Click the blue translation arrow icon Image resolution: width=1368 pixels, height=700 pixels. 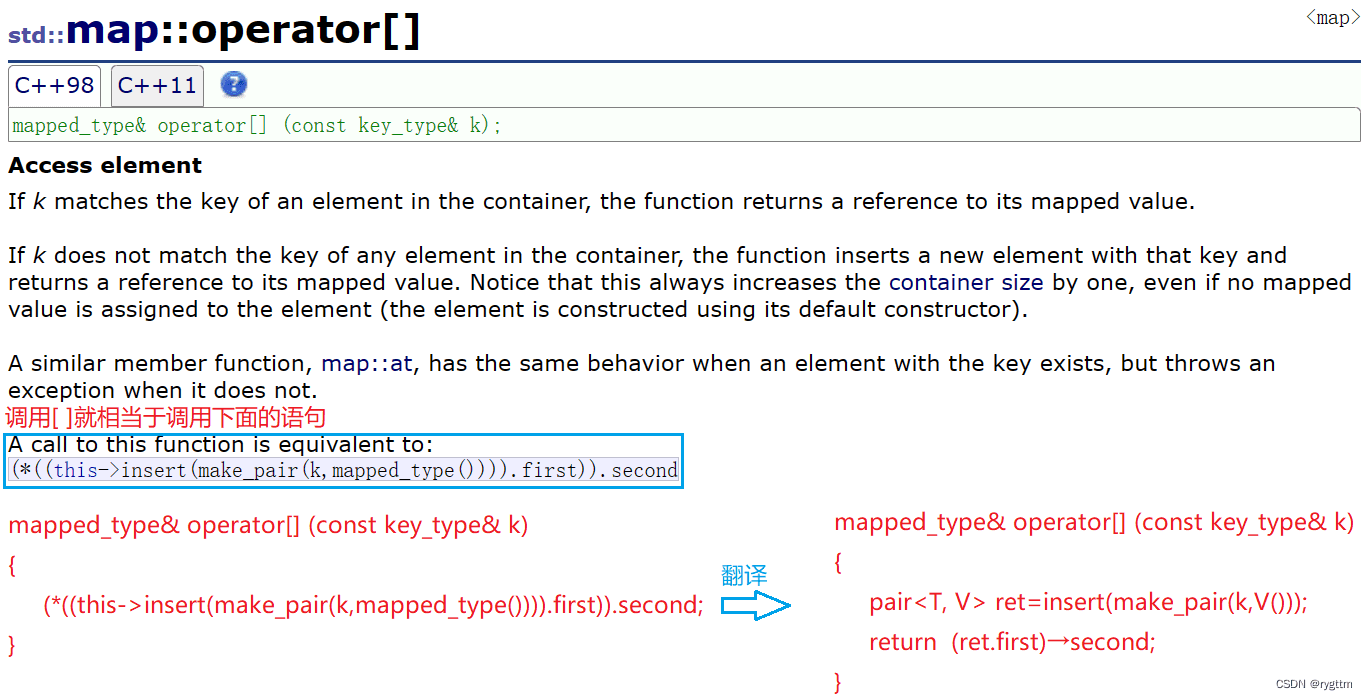tap(756, 606)
